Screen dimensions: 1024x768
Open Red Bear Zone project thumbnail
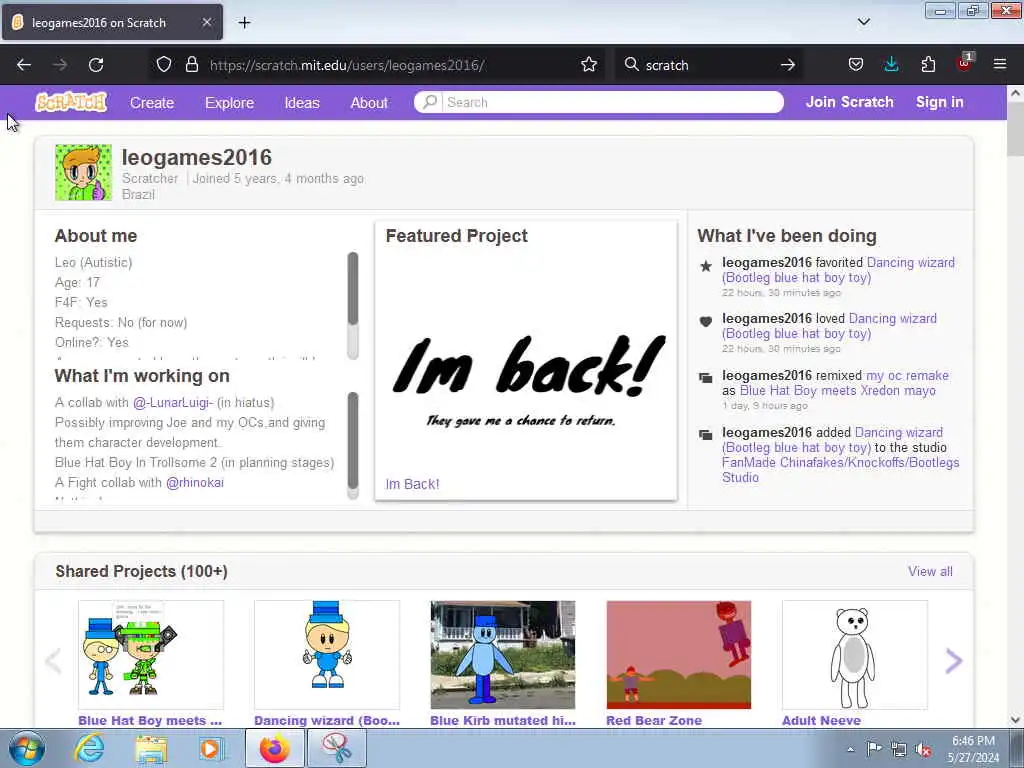(679, 654)
